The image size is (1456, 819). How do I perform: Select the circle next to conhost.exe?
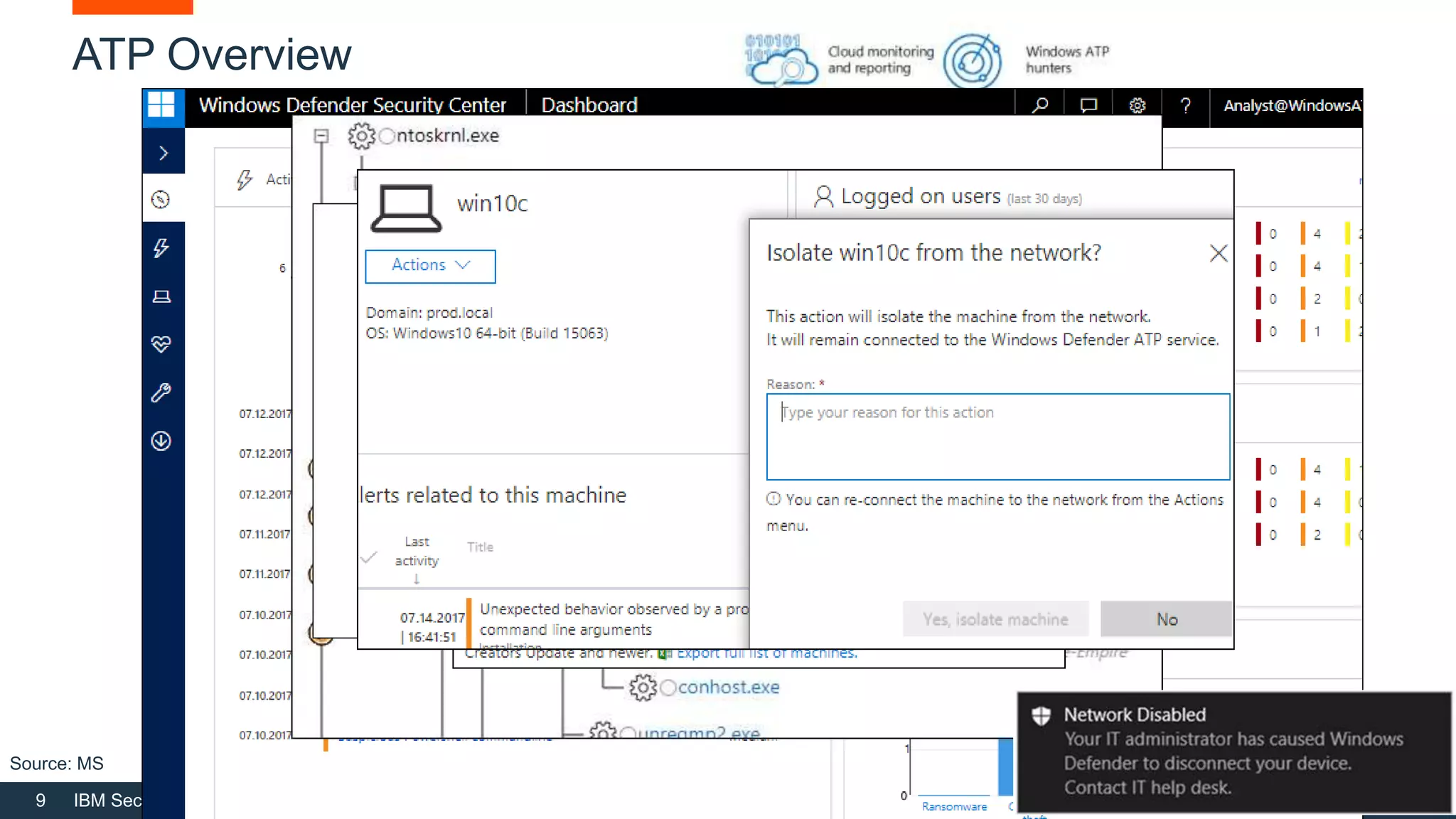[668, 687]
